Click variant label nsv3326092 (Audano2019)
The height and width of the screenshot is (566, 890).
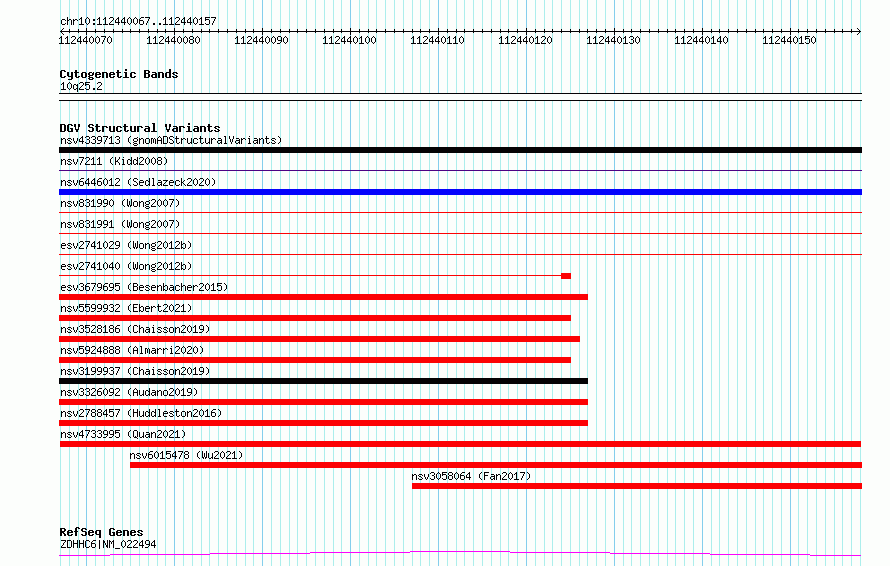click(129, 392)
